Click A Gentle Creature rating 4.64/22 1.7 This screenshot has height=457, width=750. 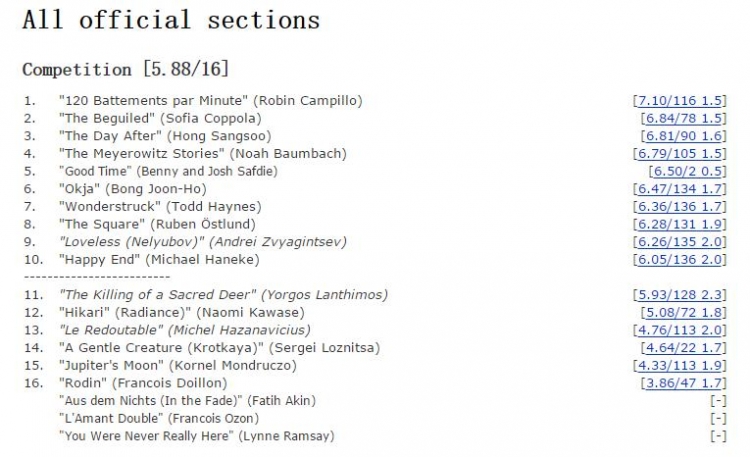point(684,348)
